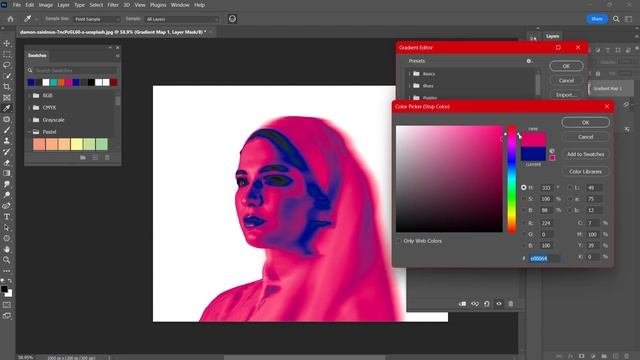Select the Spot Healing Brush tool
Image resolution: width=640 pixels, height=360 pixels.
pos(7,119)
